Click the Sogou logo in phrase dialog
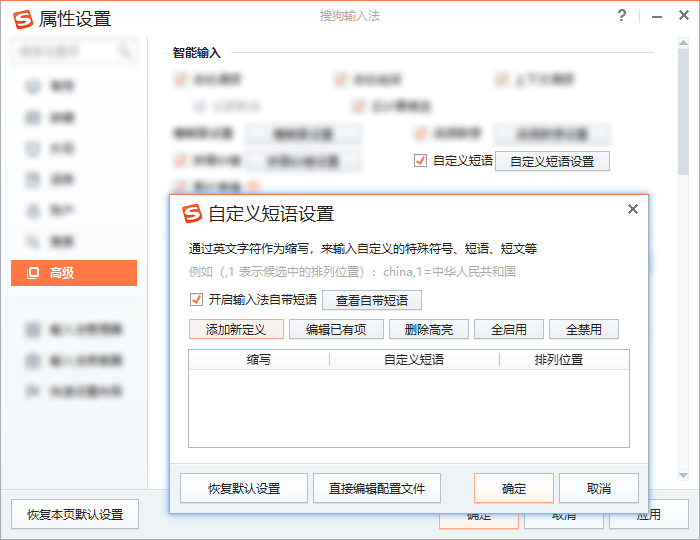The image size is (700, 540). point(192,213)
